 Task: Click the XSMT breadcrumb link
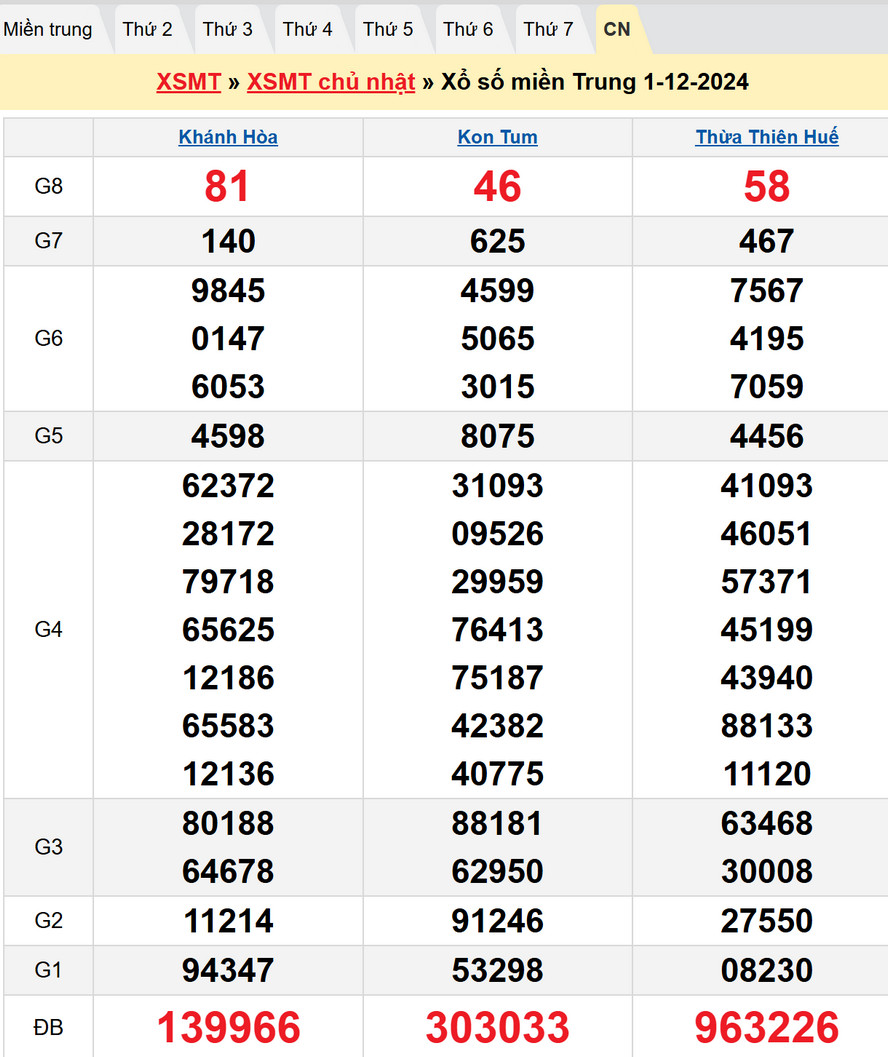coord(188,82)
